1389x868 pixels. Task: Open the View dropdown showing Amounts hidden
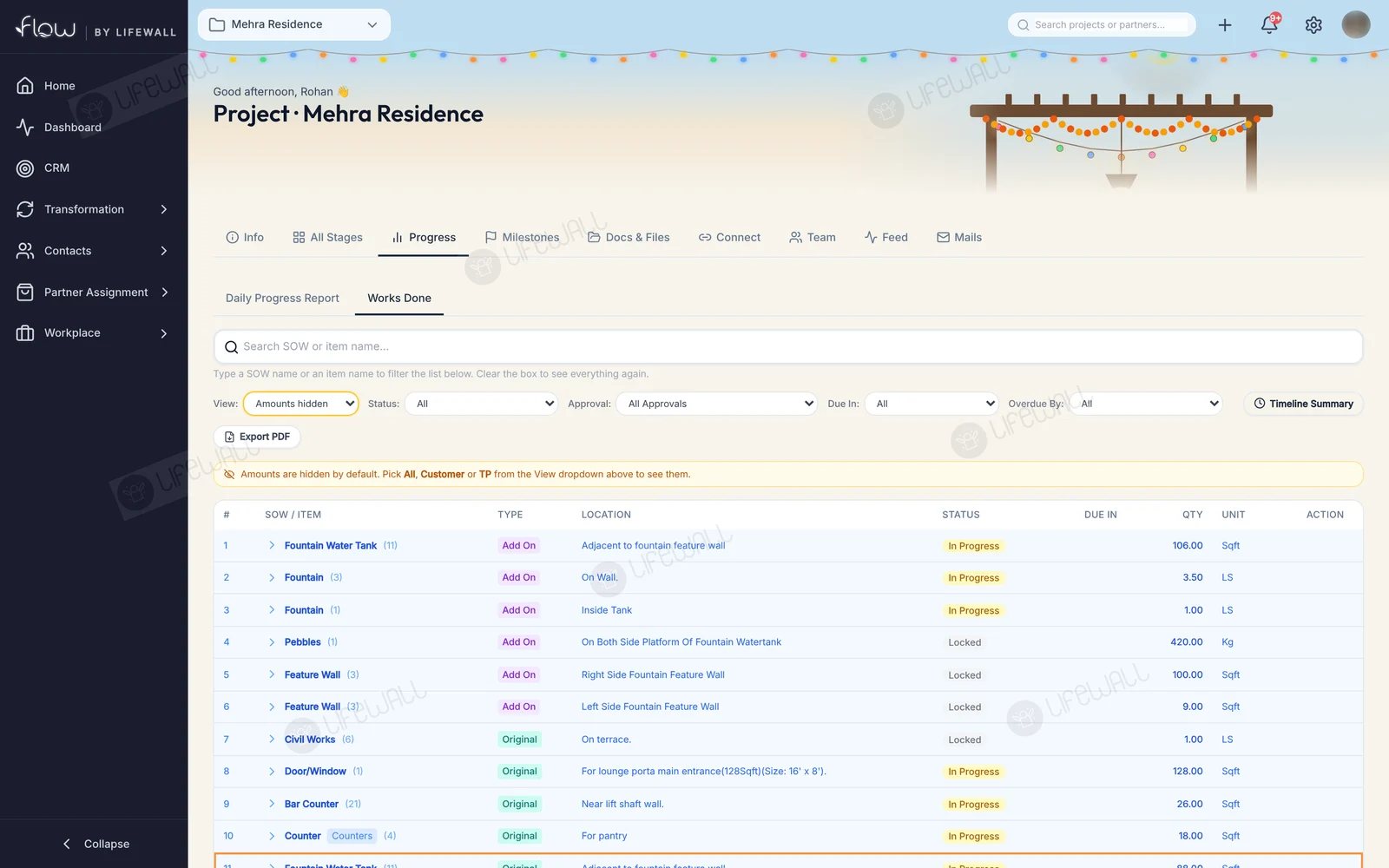point(300,404)
